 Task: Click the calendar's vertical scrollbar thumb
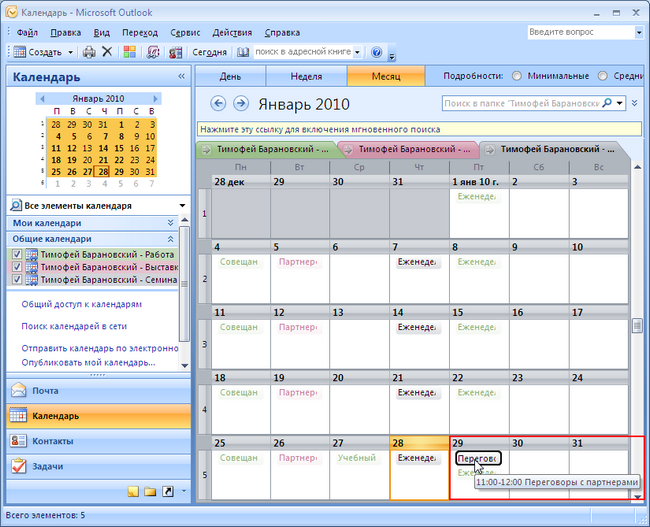[x=636, y=325]
